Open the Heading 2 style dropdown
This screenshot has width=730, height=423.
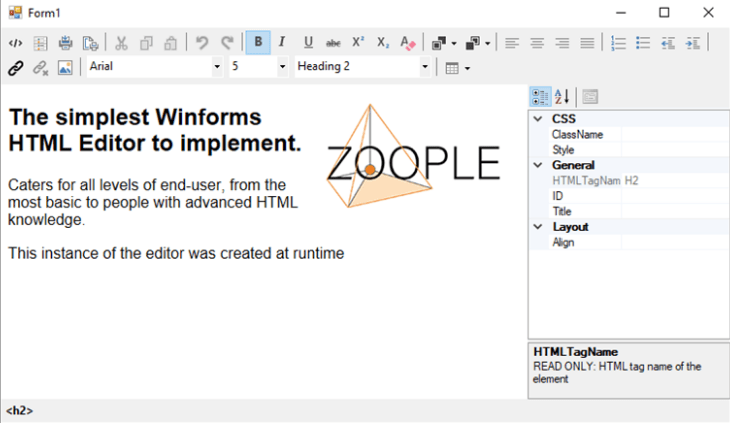[x=425, y=67]
